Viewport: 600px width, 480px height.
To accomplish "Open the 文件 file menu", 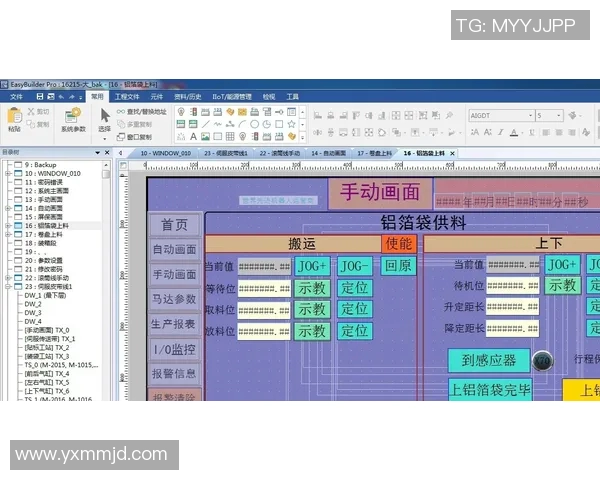I will (x=16, y=97).
